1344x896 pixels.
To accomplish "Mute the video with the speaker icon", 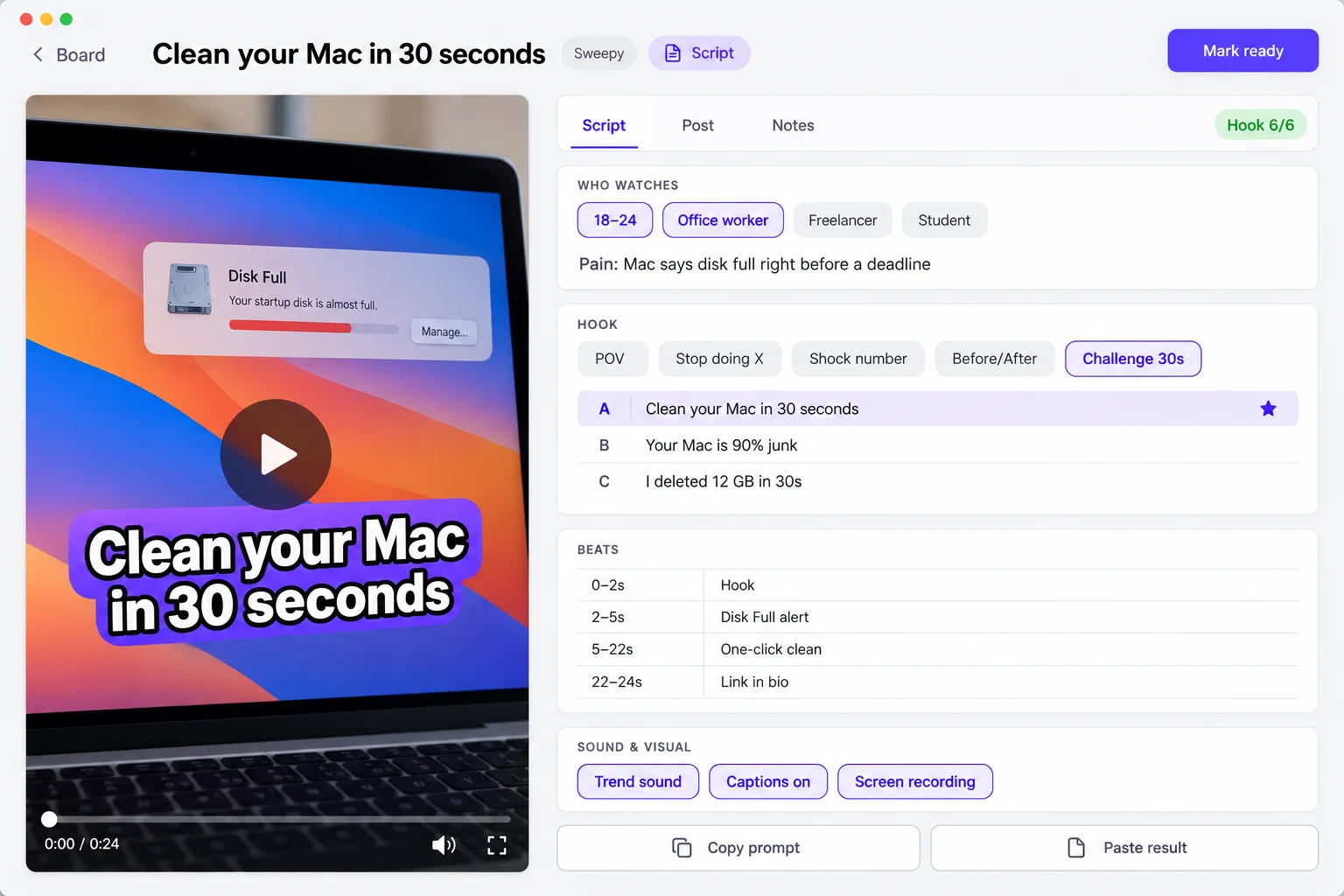I will pos(444,844).
